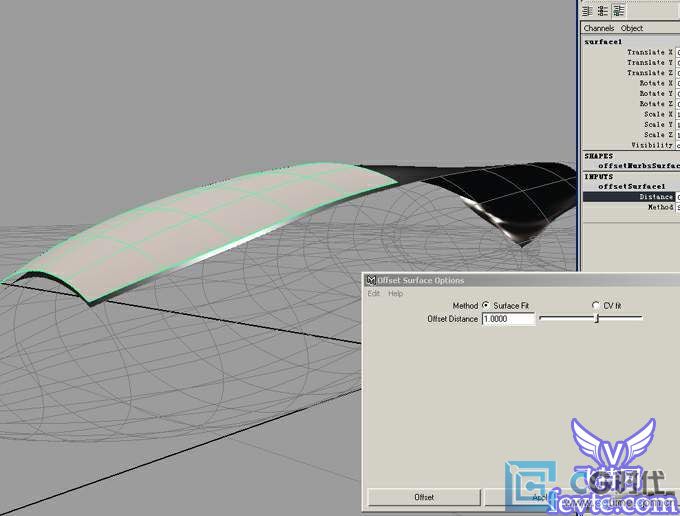Image resolution: width=680 pixels, height=516 pixels.
Task: Click the Offset Distance input field
Action: (x=508, y=319)
